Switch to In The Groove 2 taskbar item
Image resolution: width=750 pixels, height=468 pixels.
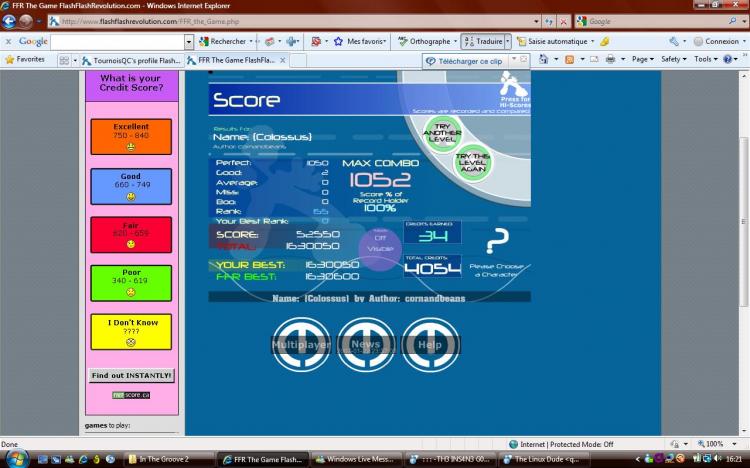169,459
